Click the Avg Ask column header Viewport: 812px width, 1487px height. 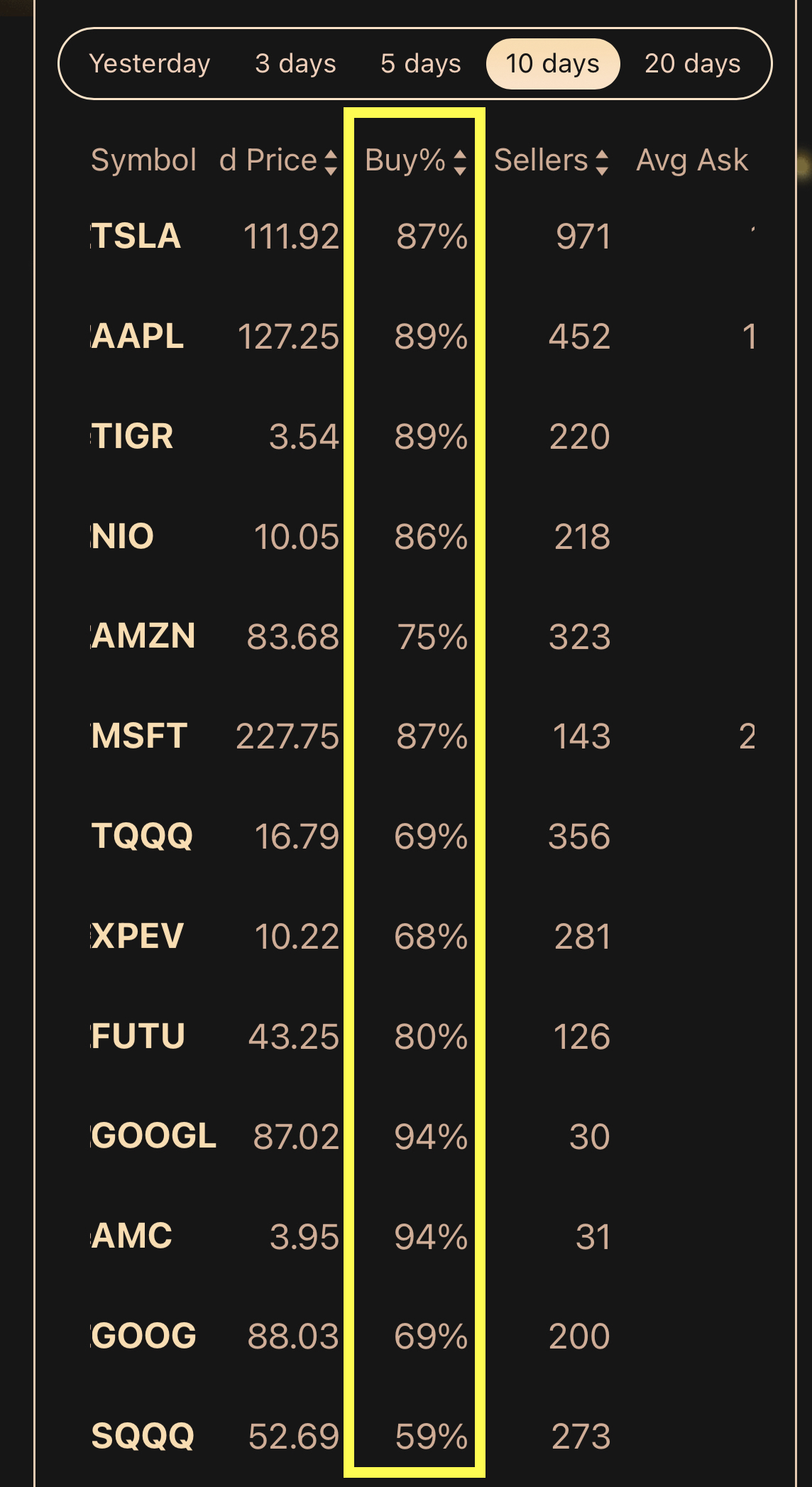[x=691, y=160]
